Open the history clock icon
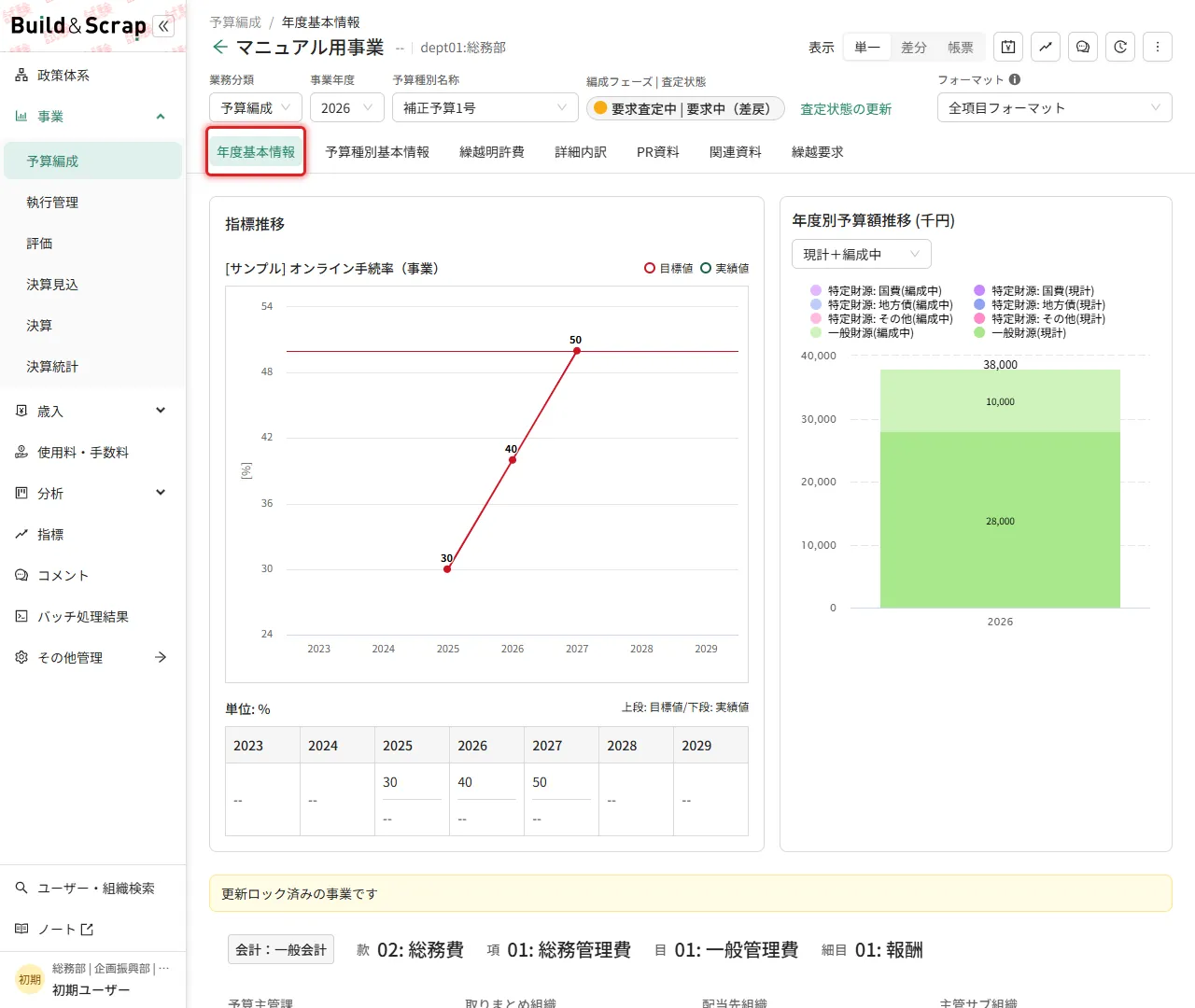 pos(1120,47)
